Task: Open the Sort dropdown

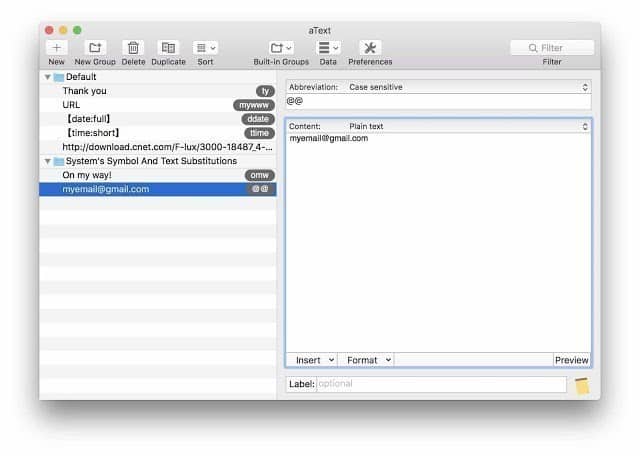Action: click(205, 48)
